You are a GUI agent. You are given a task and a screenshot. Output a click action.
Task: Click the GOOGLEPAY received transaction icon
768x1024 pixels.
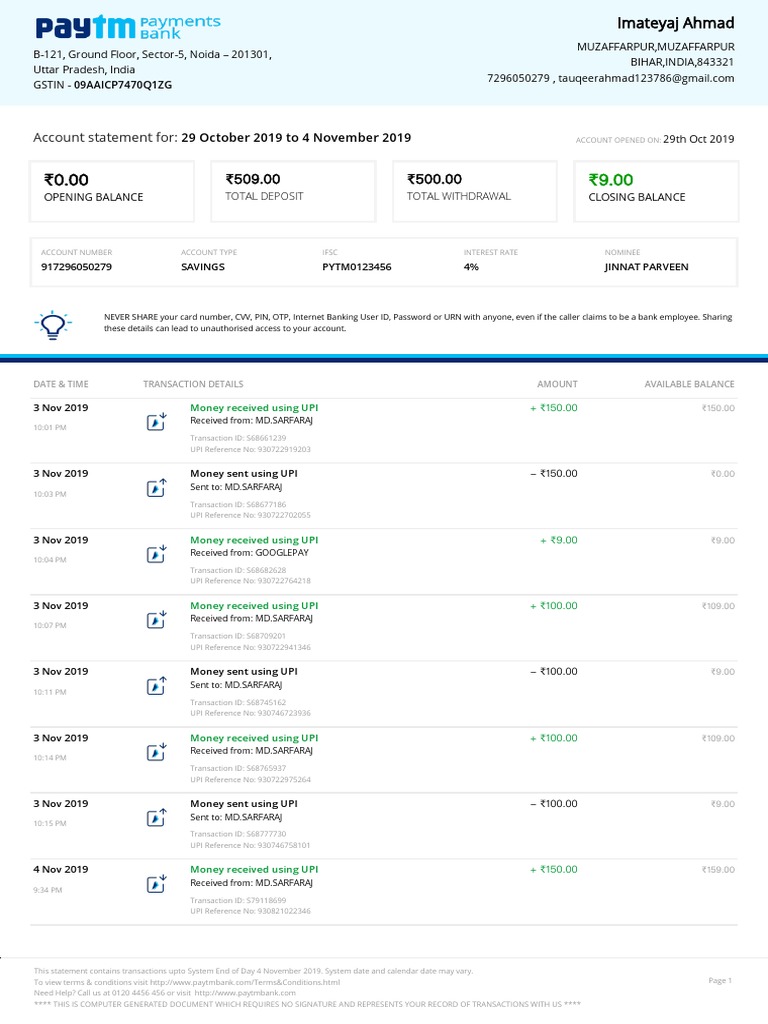[x=156, y=554]
